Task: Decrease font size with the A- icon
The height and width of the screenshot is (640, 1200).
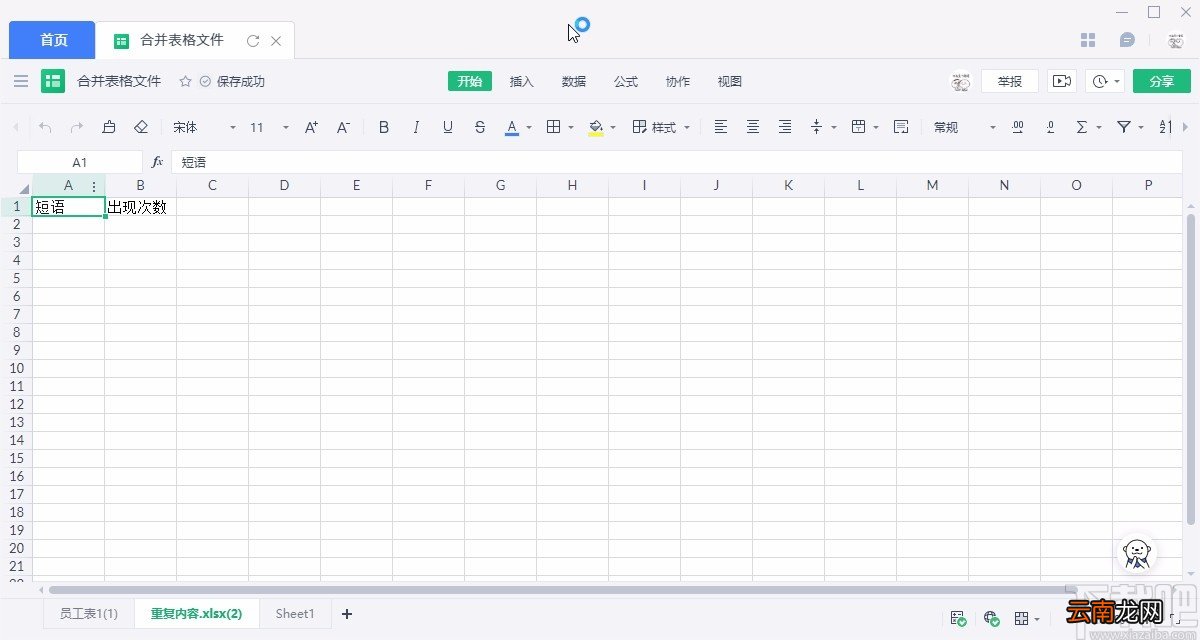Action: point(343,127)
